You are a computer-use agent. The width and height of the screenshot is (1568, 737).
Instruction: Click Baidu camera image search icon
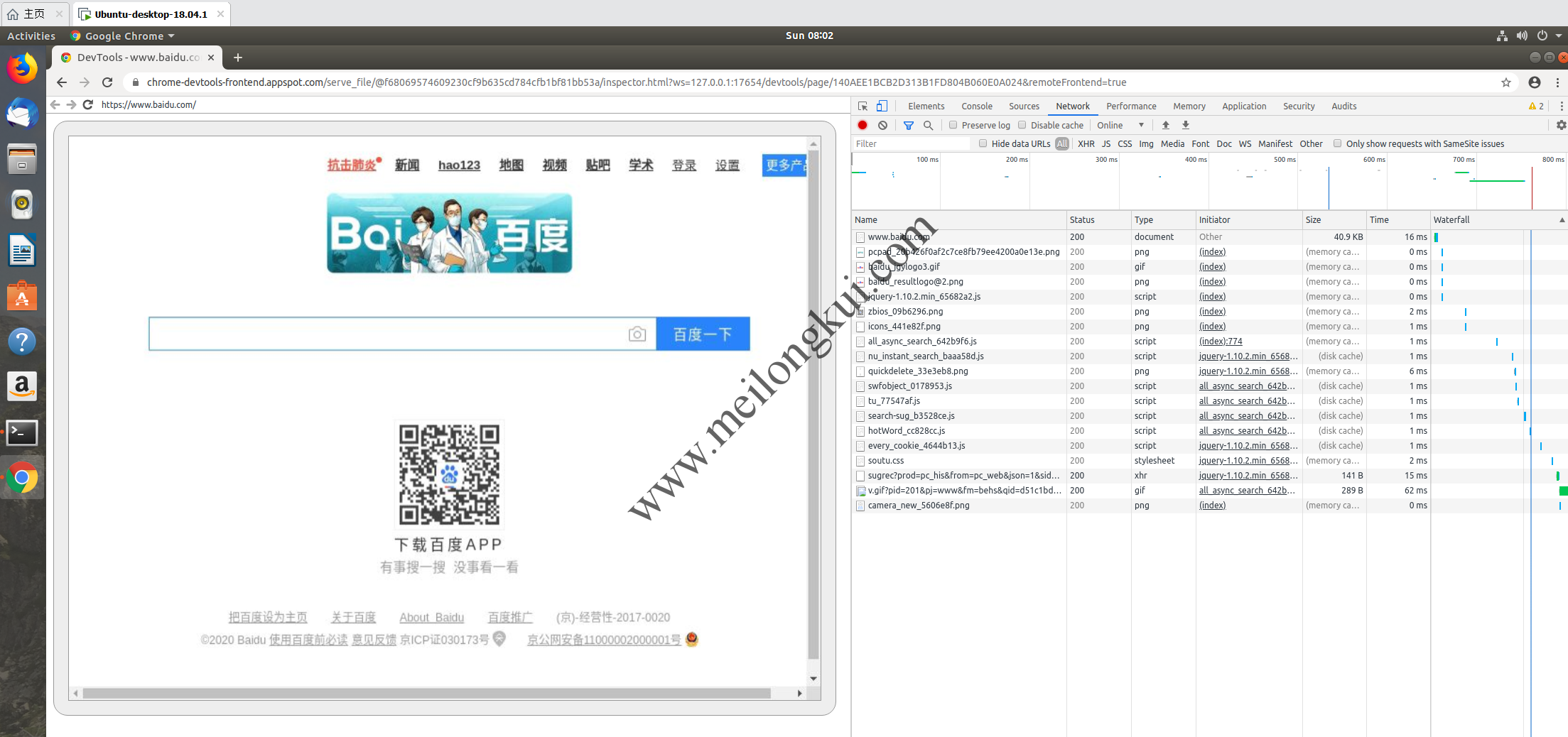point(637,334)
